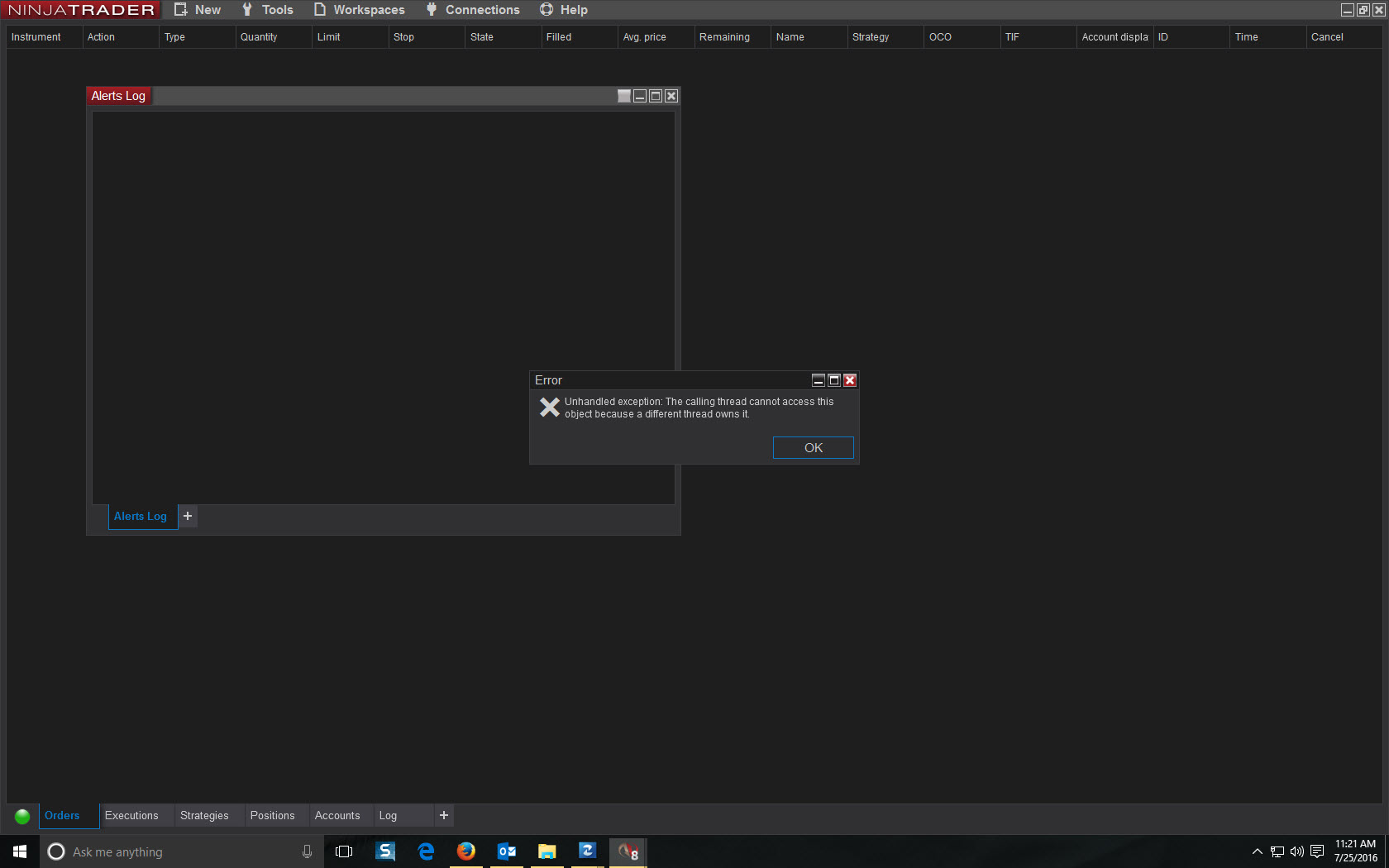
Task: Click the Stop column header
Action: pos(427,37)
